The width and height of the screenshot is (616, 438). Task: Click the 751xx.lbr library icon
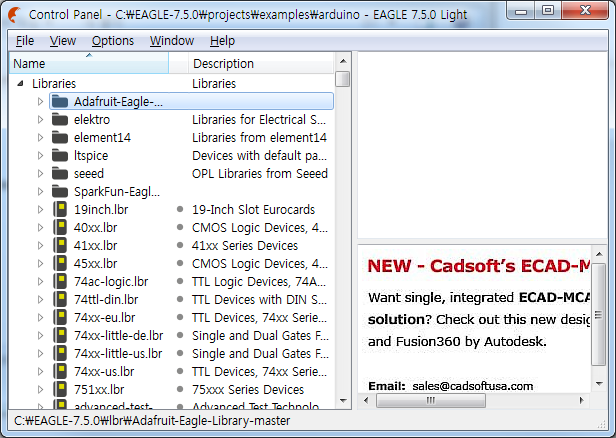click(60, 389)
